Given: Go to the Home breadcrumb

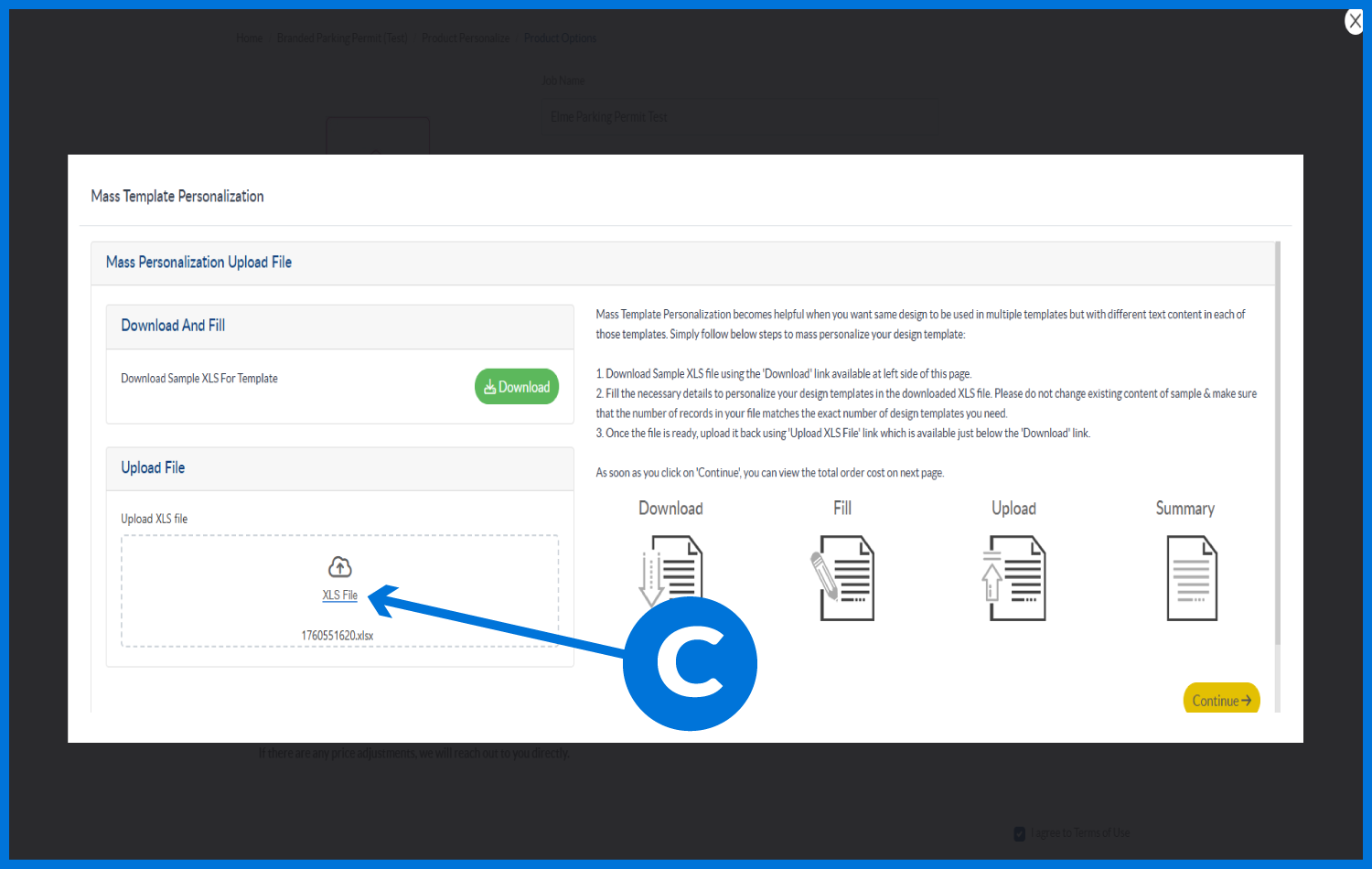Looking at the screenshot, I should coord(249,38).
